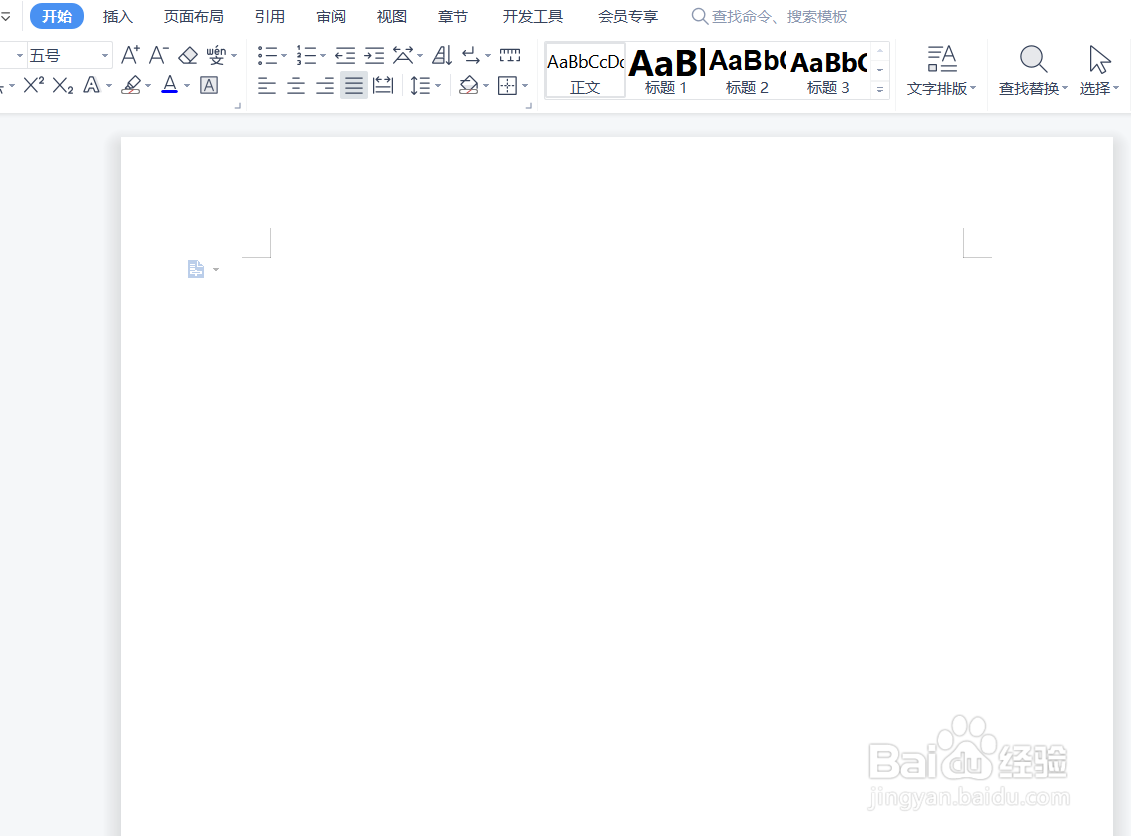Expand bullet list style dropdown arrow
The width and height of the screenshot is (1131, 836).
(283, 56)
